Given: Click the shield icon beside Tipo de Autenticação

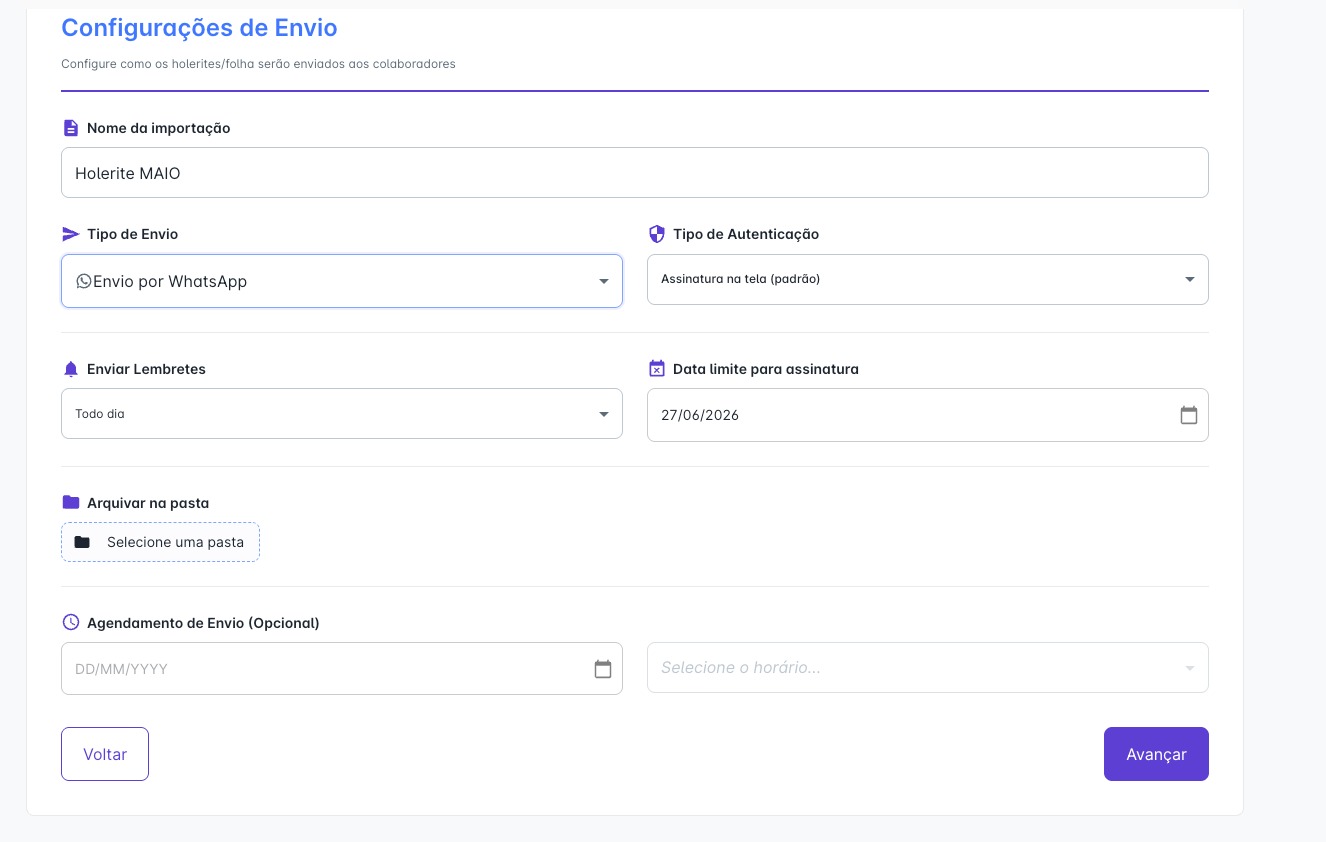Looking at the screenshot, I should [x=657, y=234].
